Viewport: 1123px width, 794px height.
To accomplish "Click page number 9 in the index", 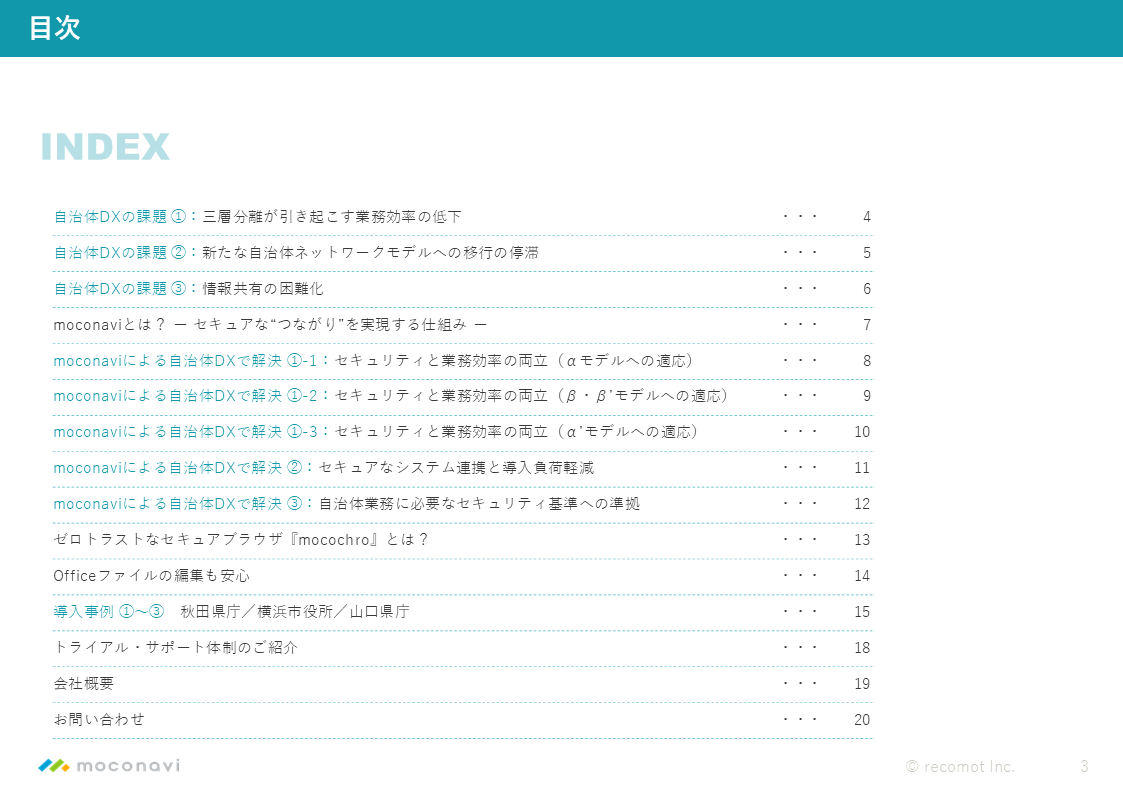I will [867, 396].
